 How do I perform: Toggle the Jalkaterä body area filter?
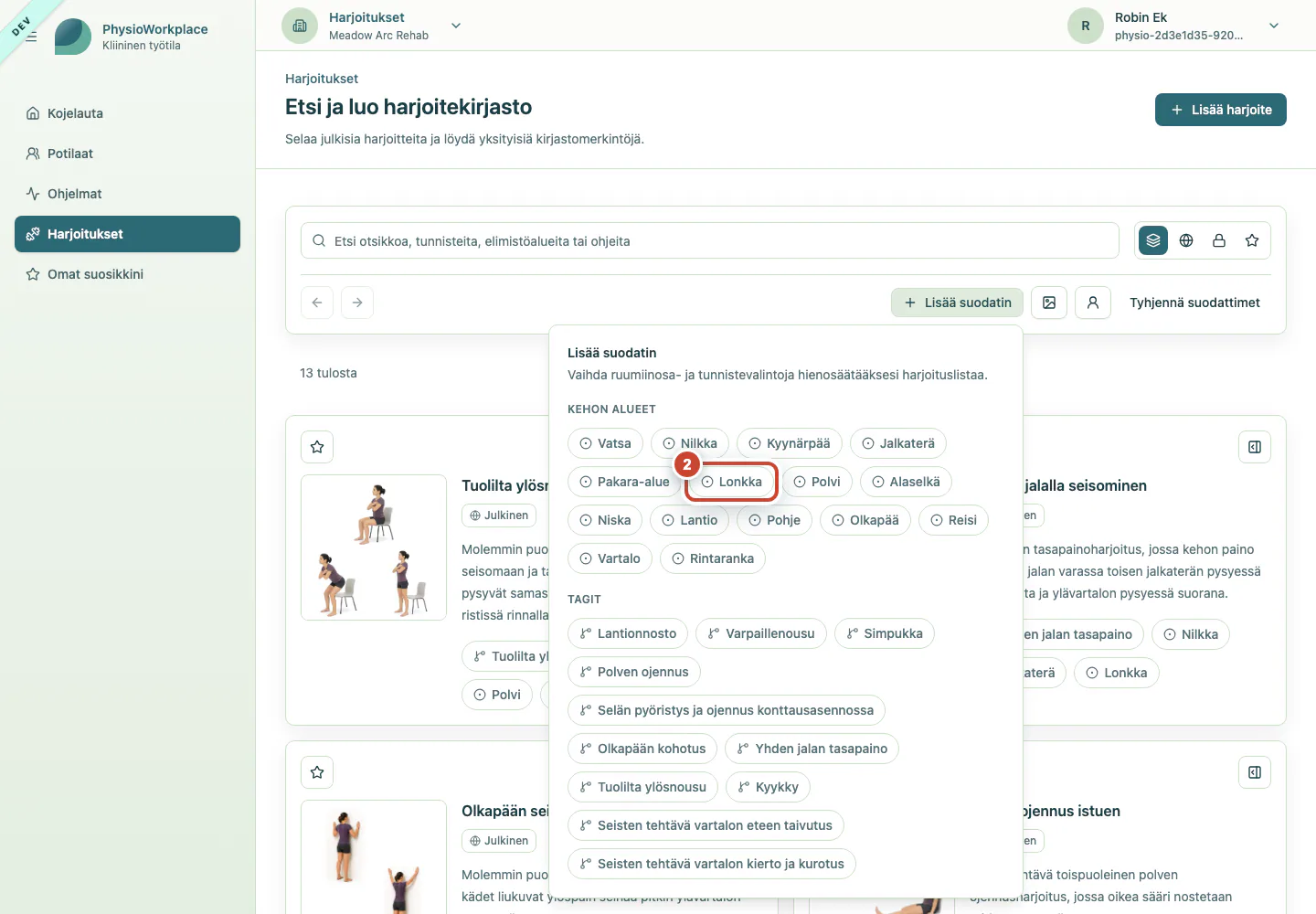[x=898, y=443]
